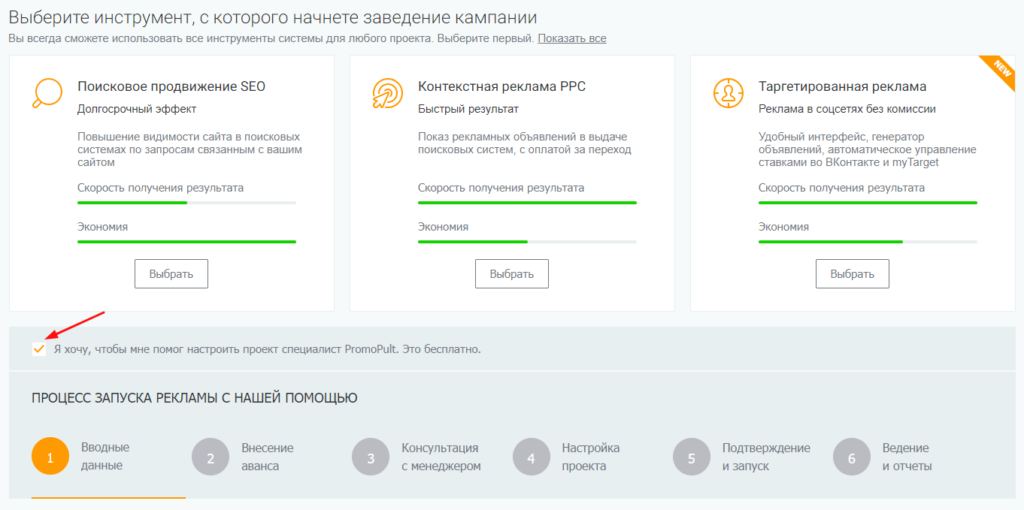This screenshot has height=510, width=1024.
Task: Open the Вводные данные step tab
Action: click(x=105, y=456)
